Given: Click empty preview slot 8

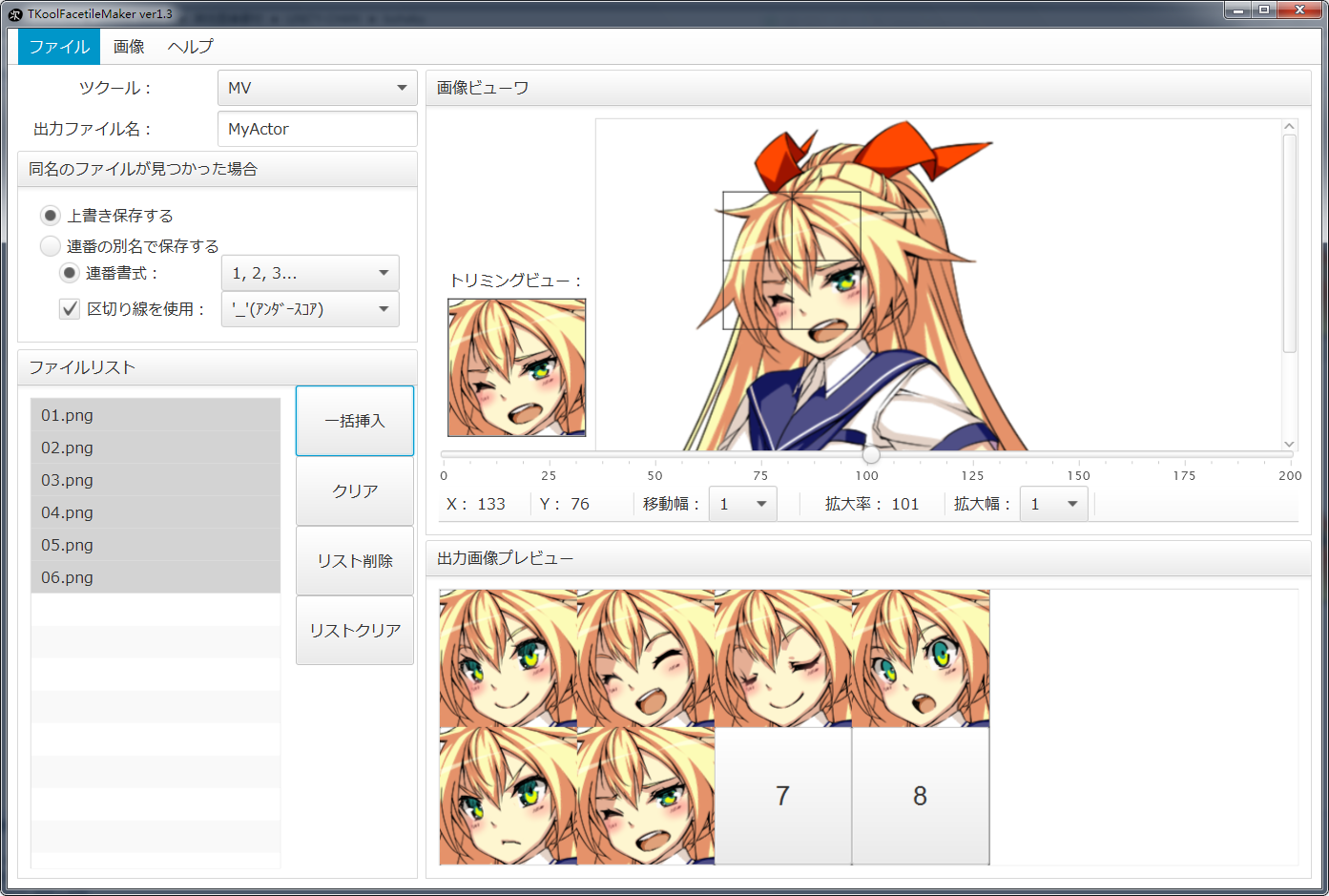Looking at the screenshot, I should 921,796.
